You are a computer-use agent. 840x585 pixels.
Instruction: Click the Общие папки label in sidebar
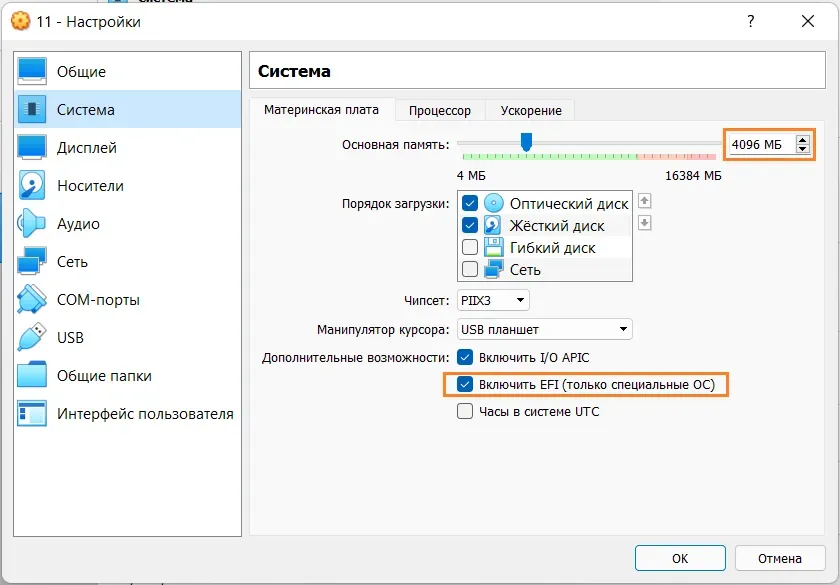coord(104,376)
